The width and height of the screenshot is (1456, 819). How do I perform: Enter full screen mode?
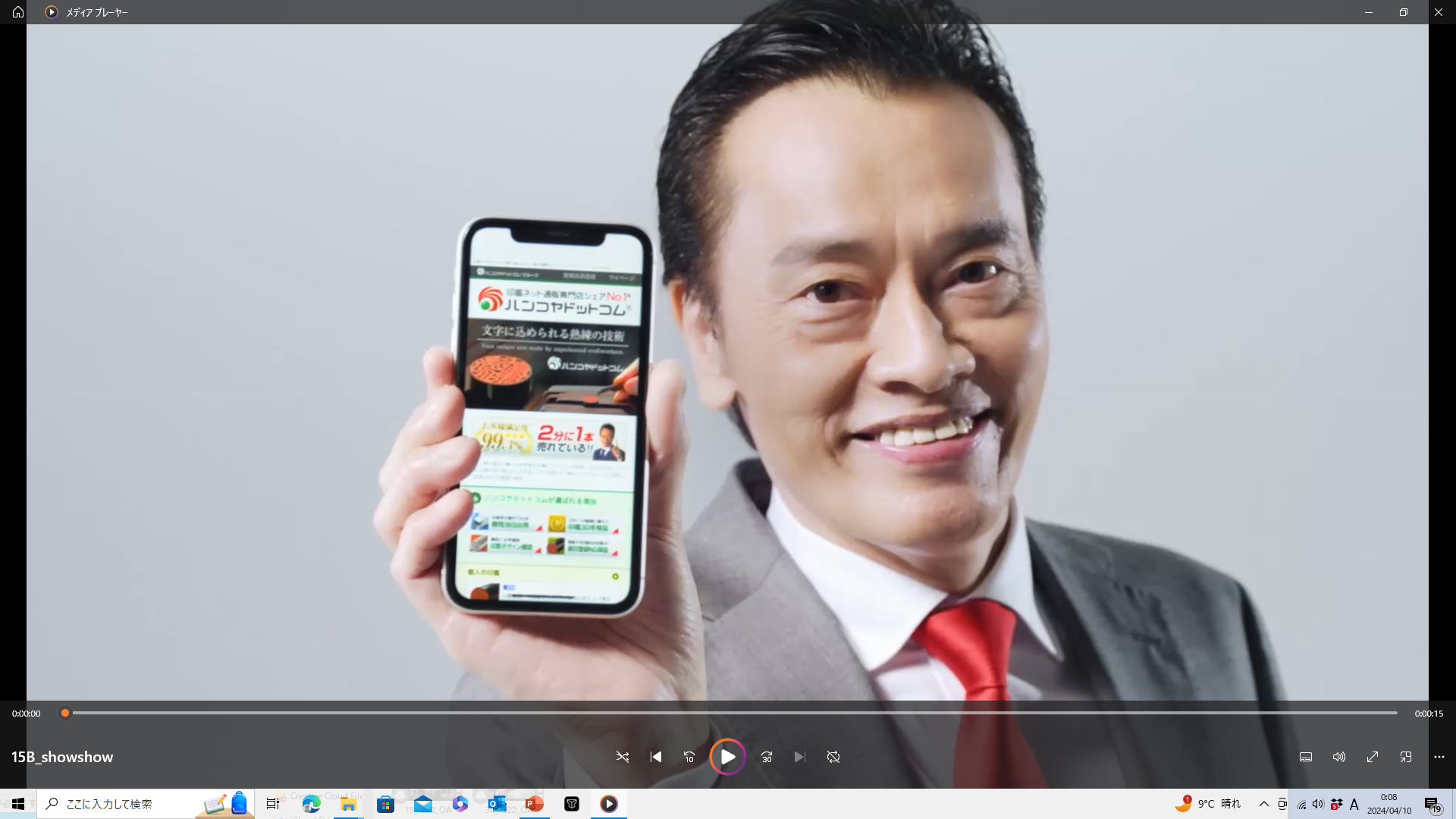(1373, 757)
